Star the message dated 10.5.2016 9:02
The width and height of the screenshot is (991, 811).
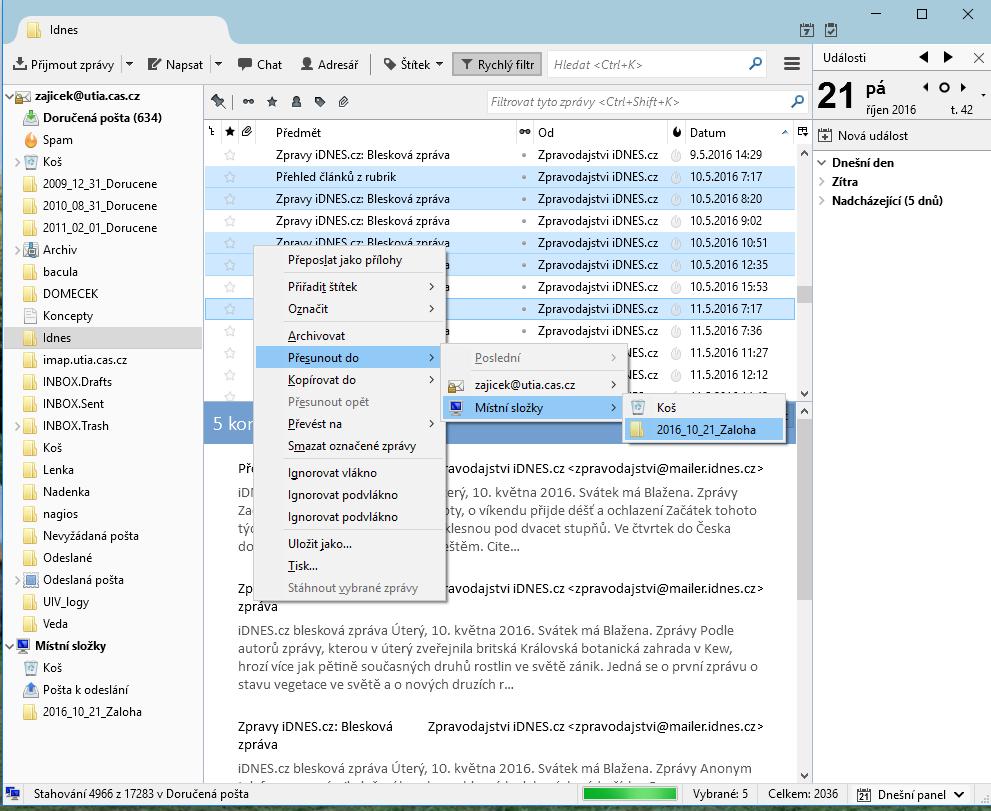[230, 221]
